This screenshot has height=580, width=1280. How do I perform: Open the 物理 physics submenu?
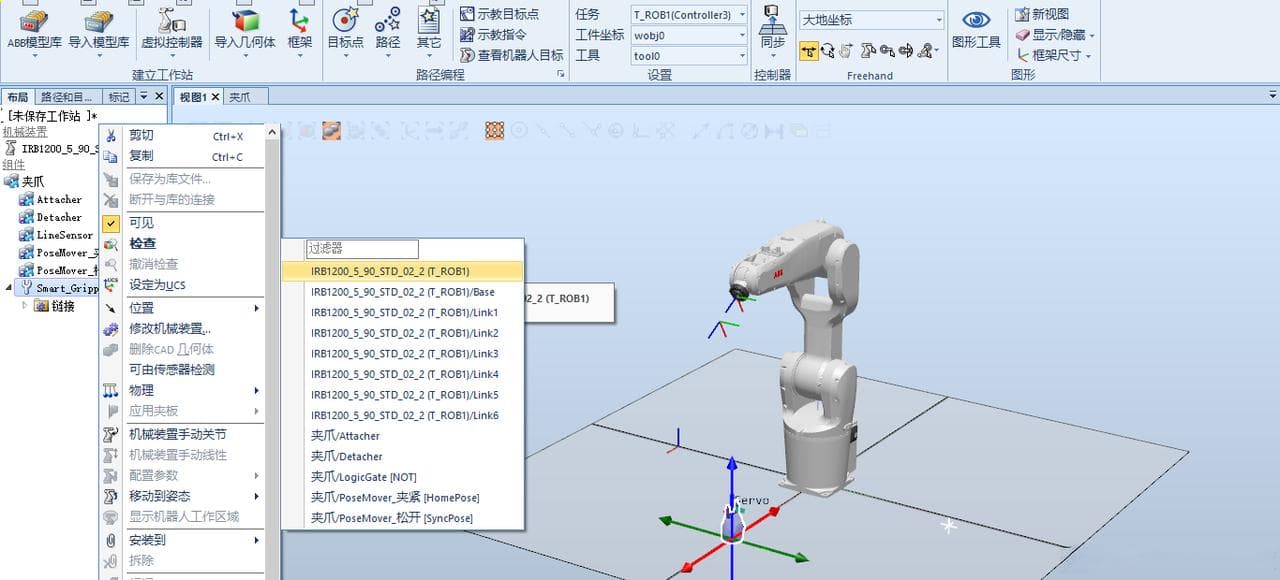point(182,390)
